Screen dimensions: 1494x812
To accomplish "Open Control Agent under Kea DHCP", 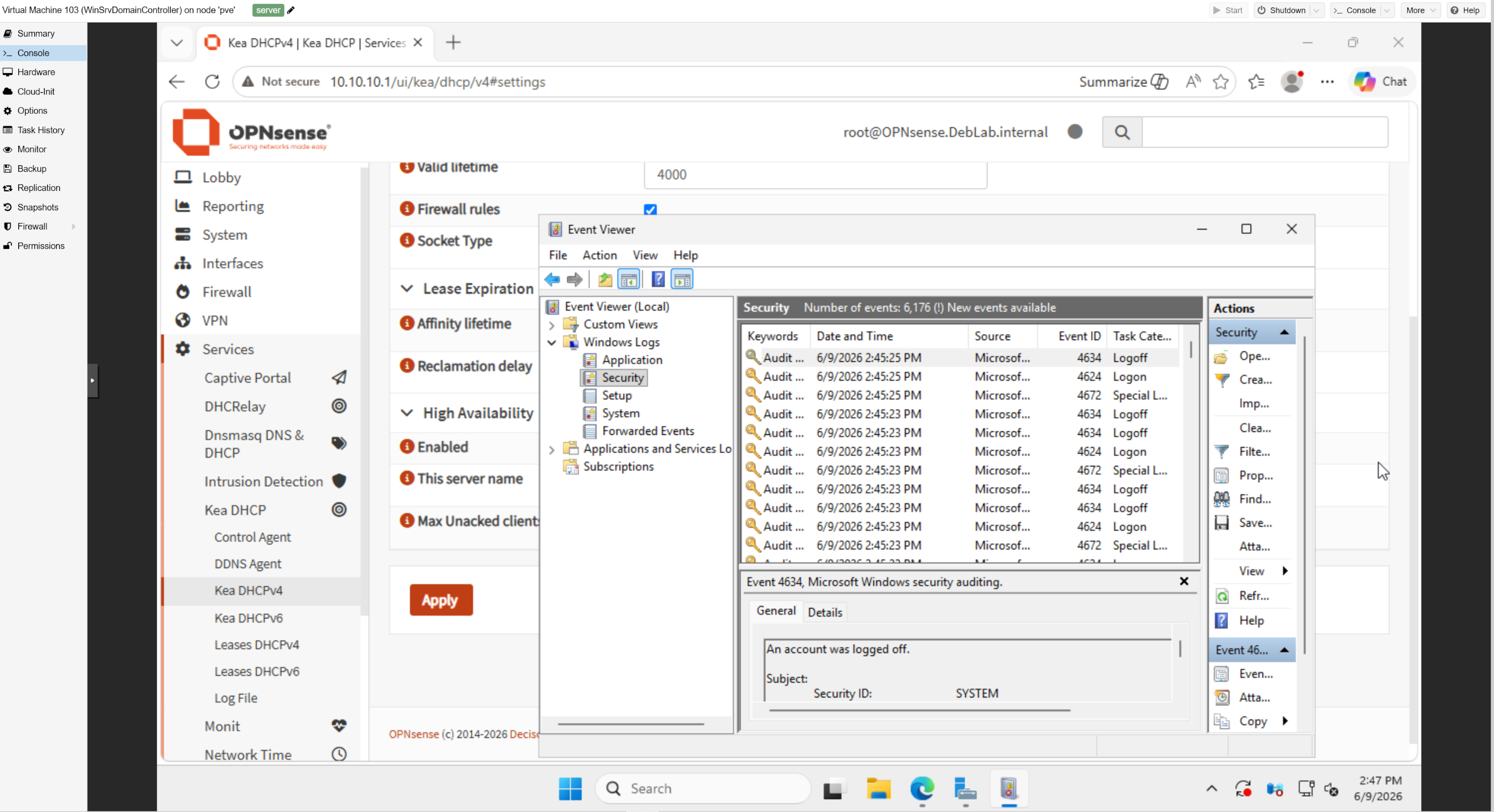I will (252, 537).
